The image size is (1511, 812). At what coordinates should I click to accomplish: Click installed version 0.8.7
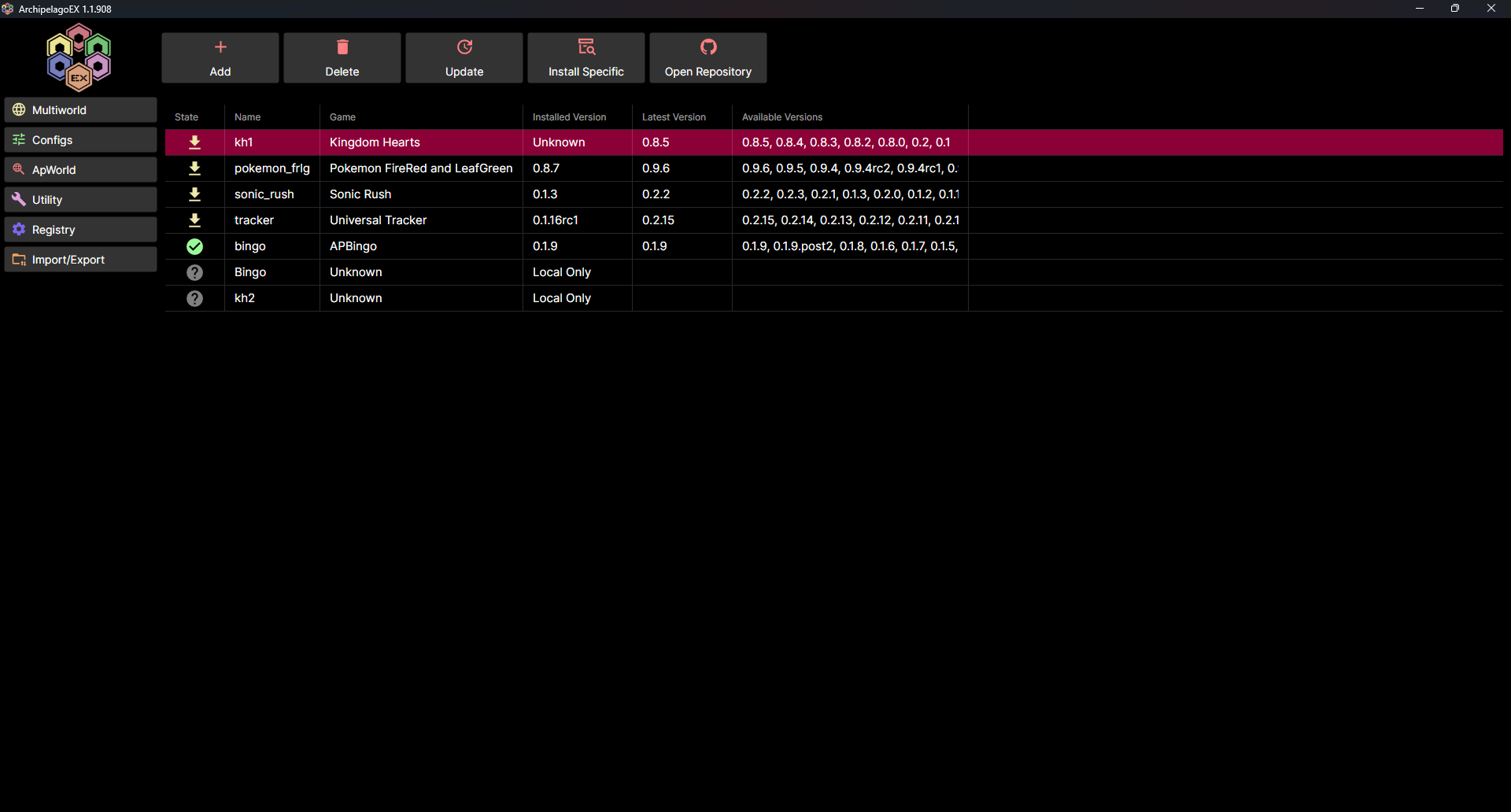coord(578,168)
